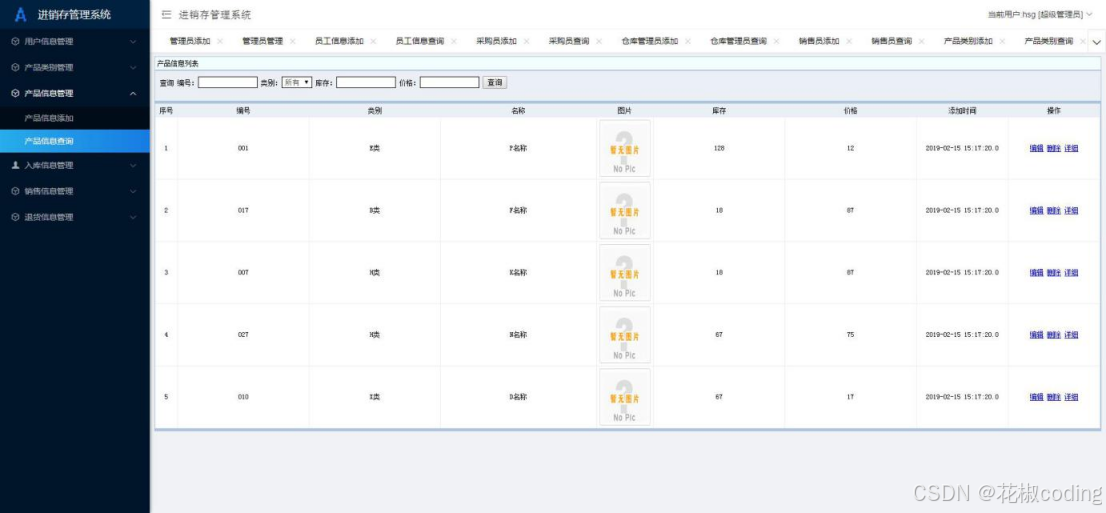This screenshot has height=513, width=1106.
Task: Switch to the 员工信息查询 tab
Action: (420, 42)
